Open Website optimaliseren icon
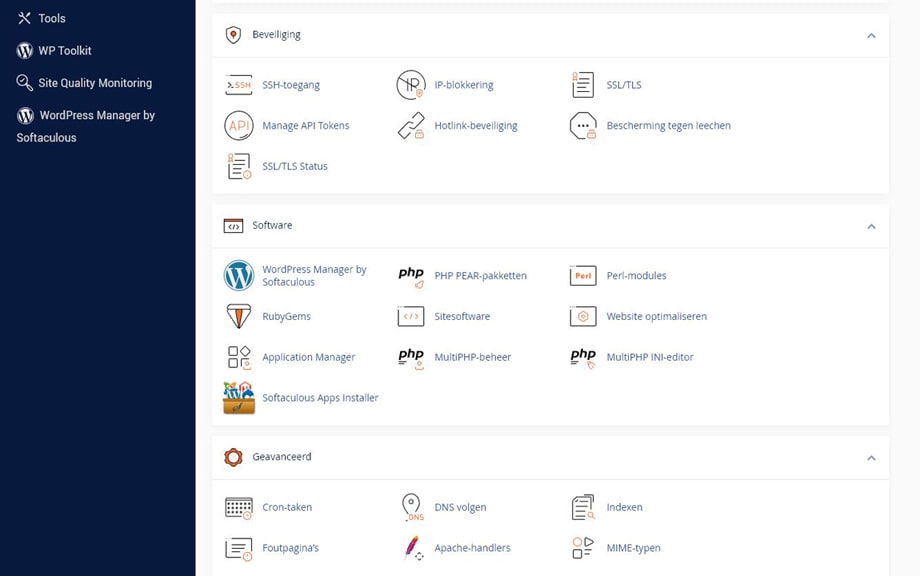Screen dimensions: 920x576 (x=583, y=316)
